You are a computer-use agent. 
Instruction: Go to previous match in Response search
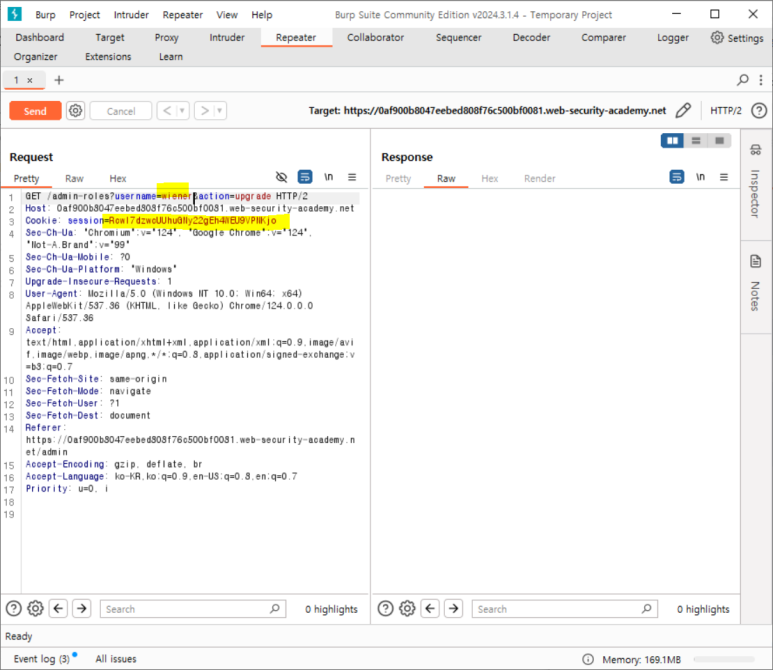[430, 609]
